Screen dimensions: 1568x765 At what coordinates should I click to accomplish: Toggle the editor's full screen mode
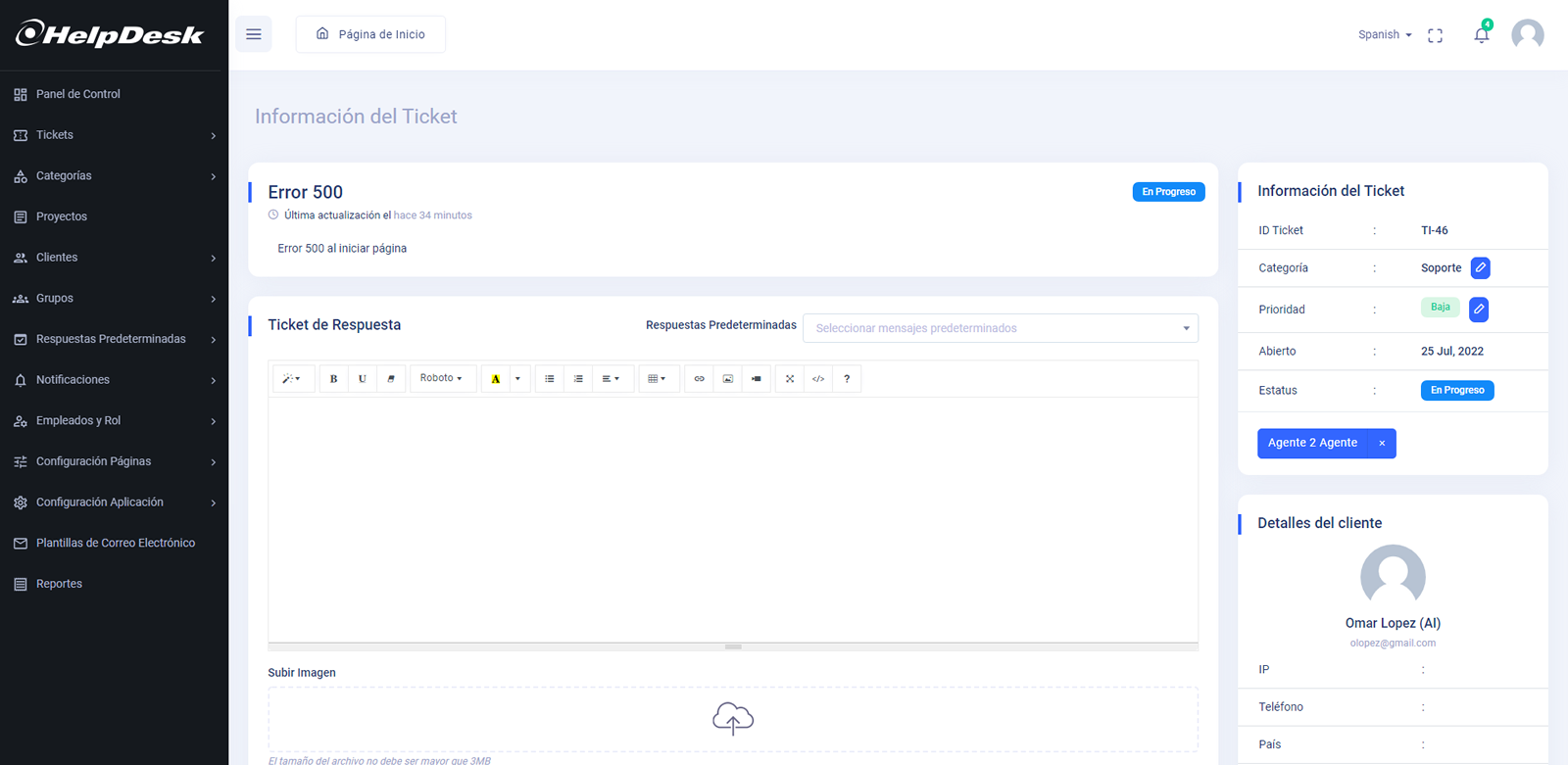[x=790, y=379]
